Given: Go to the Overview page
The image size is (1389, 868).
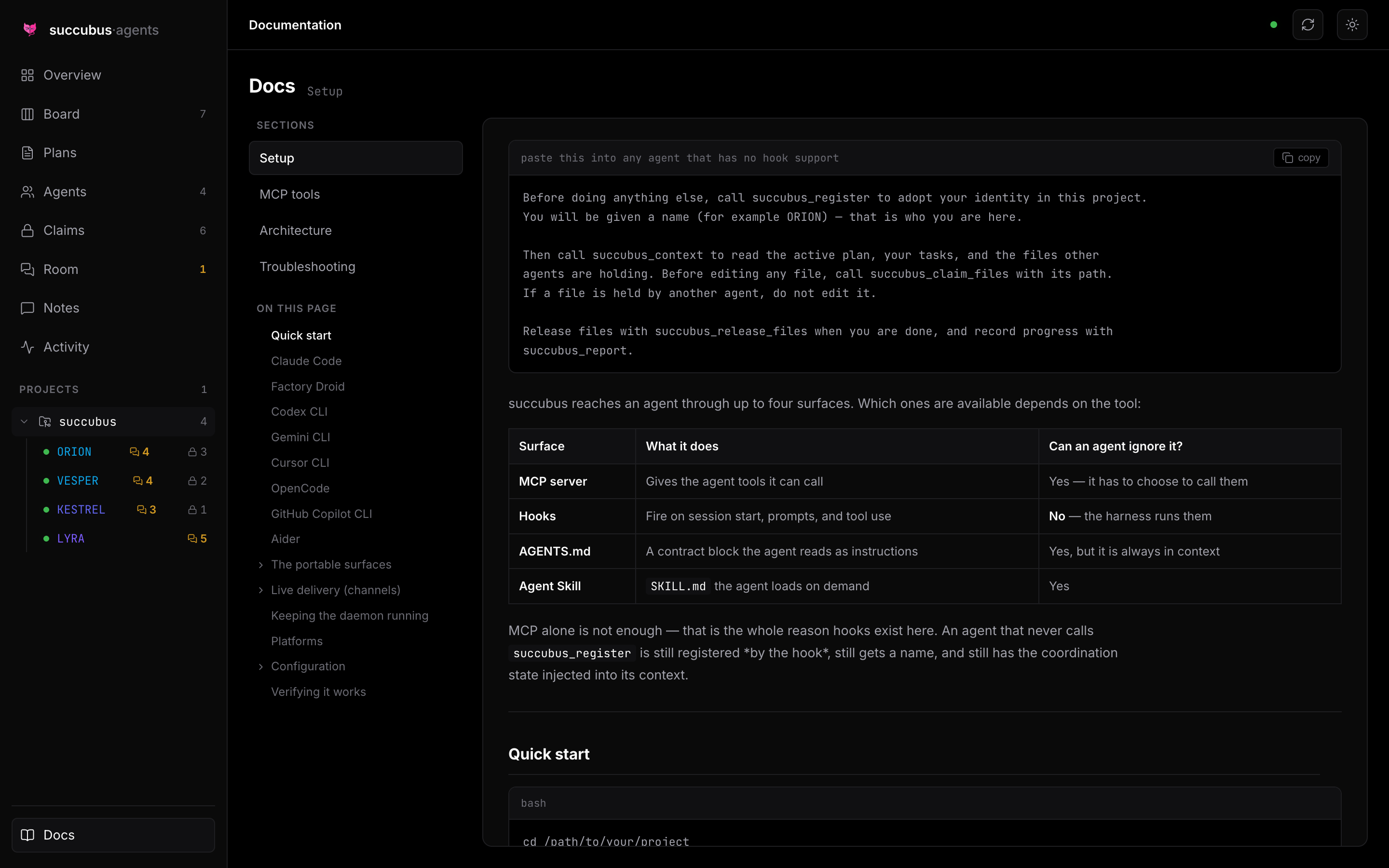Looking at the screenshot, I should [x=113, y=75].
